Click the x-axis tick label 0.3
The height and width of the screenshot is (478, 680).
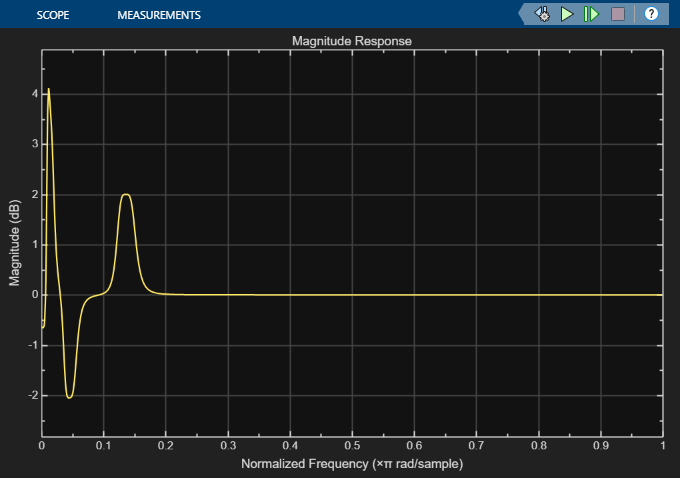pos(228,446)
